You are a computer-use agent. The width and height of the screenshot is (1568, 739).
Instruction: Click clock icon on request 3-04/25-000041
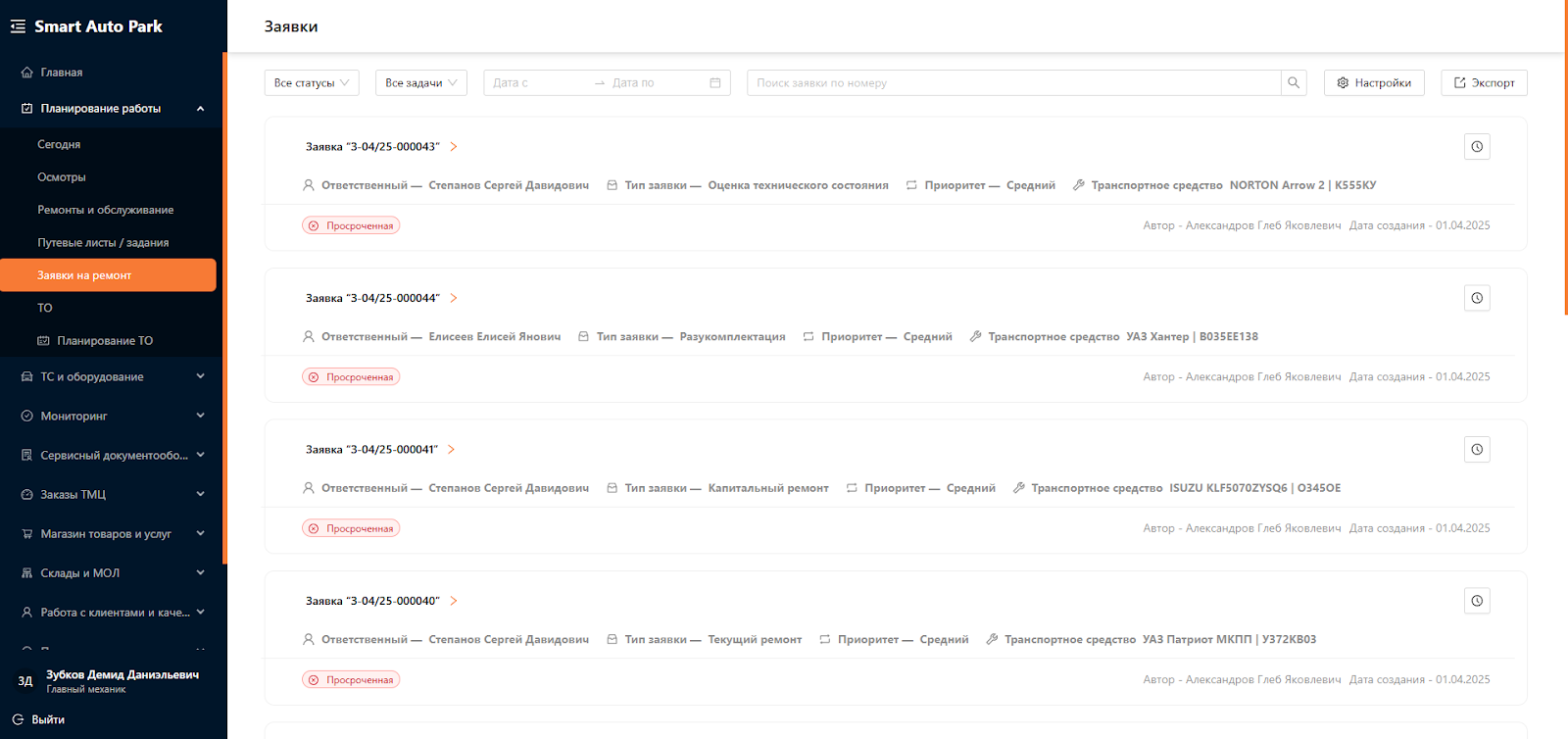point(1477,450)
